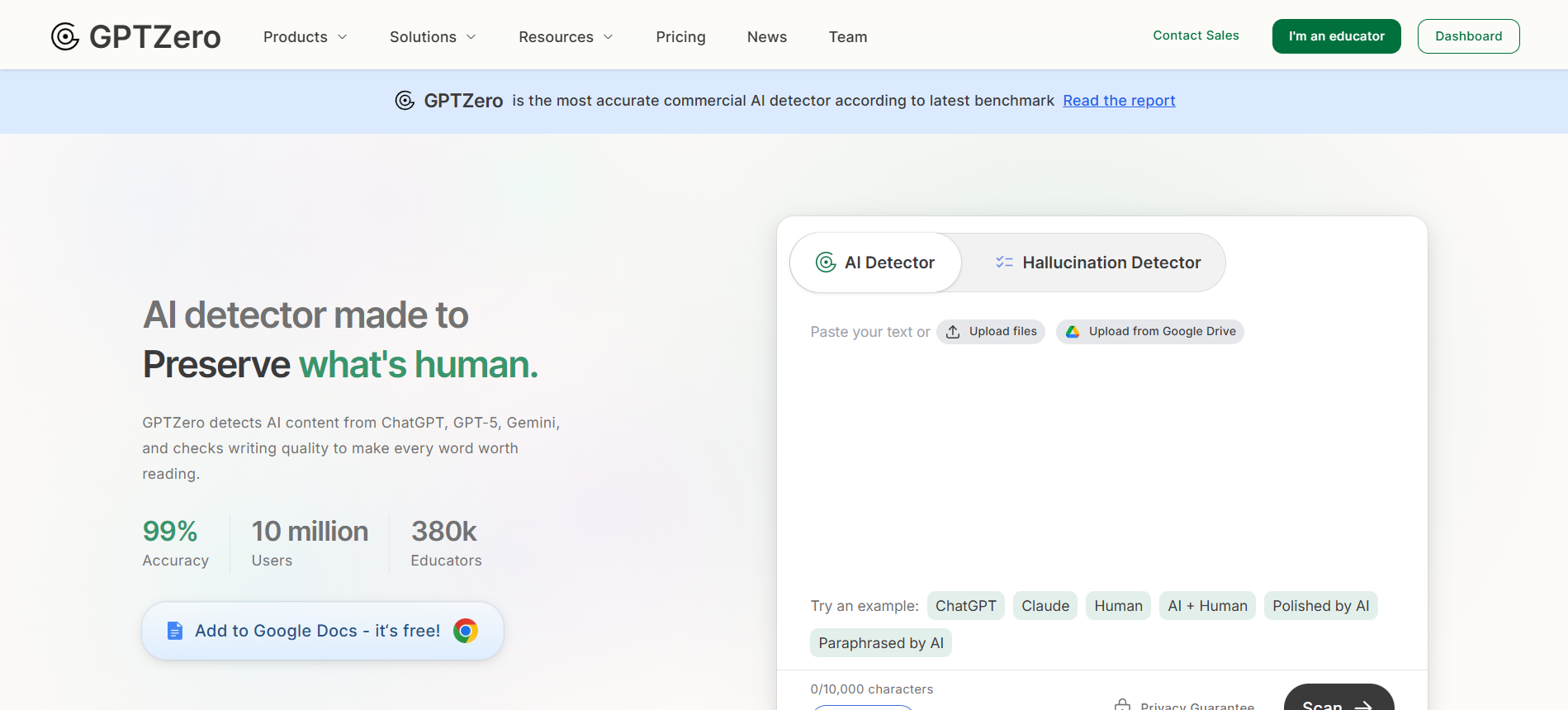
Task: Click the Google Docs document icon
Action: (175, 631)
